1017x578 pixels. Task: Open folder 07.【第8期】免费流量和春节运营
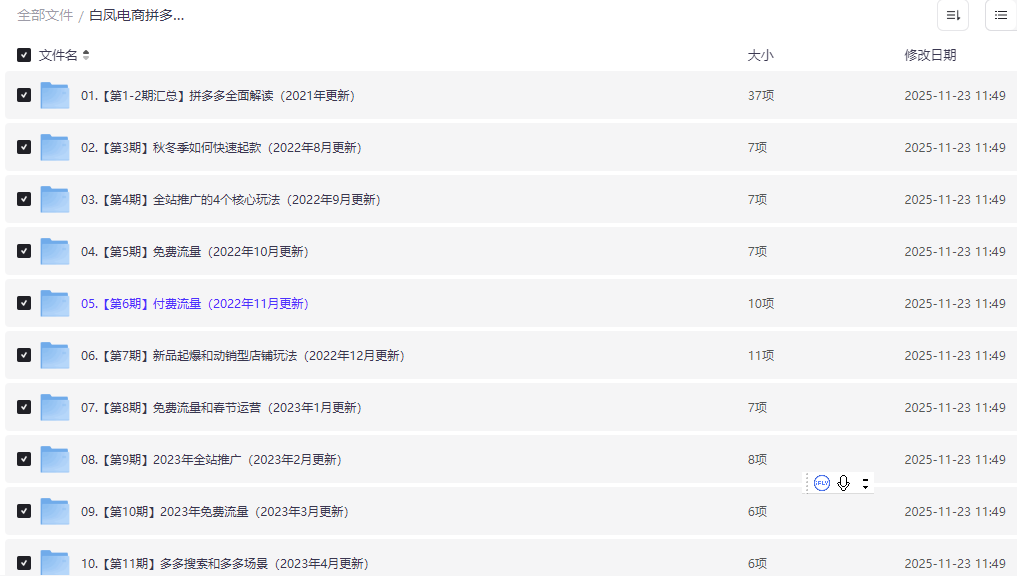[x=221, y=408]
